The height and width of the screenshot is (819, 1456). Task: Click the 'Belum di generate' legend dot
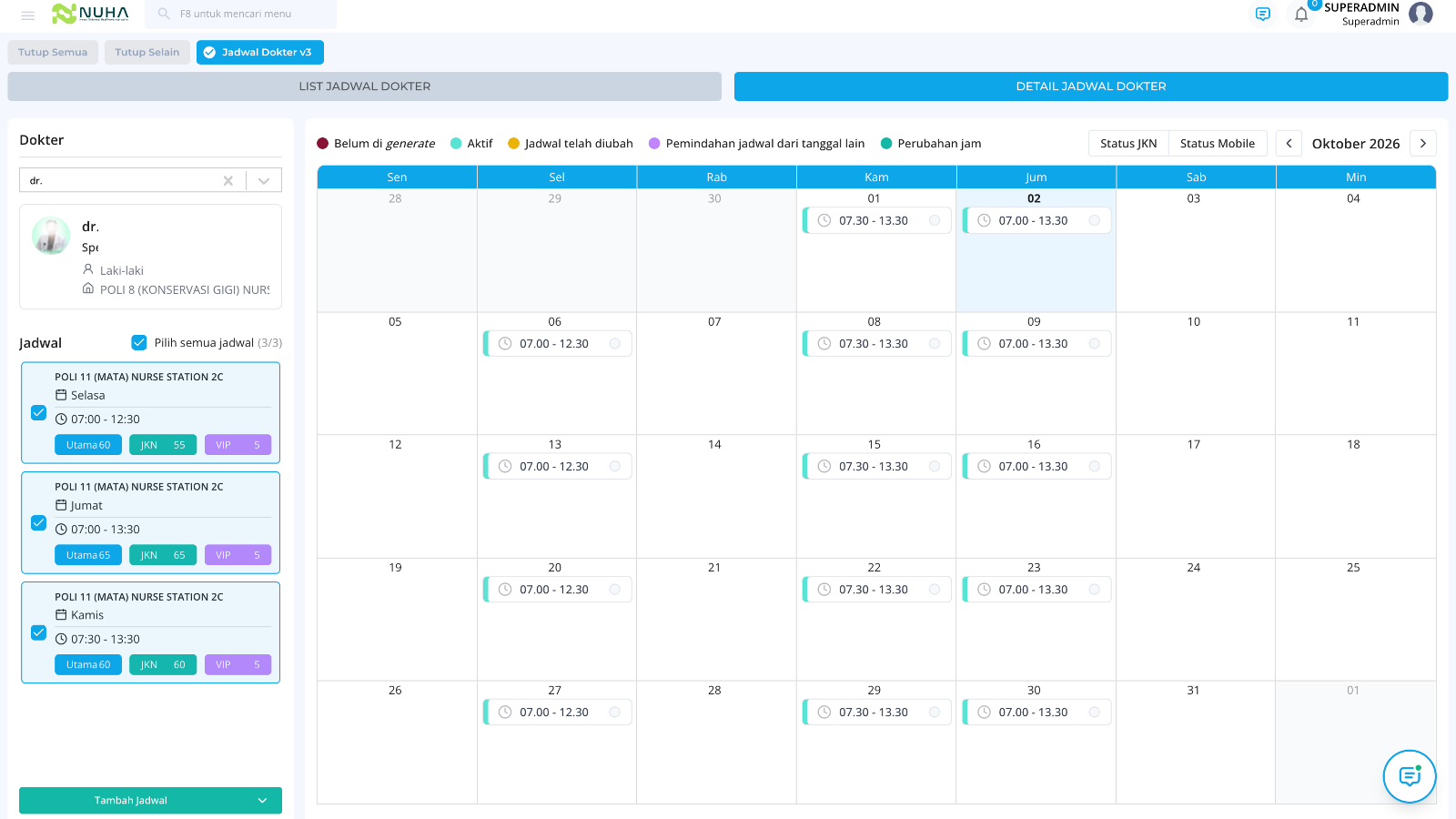tap(322, 144)
